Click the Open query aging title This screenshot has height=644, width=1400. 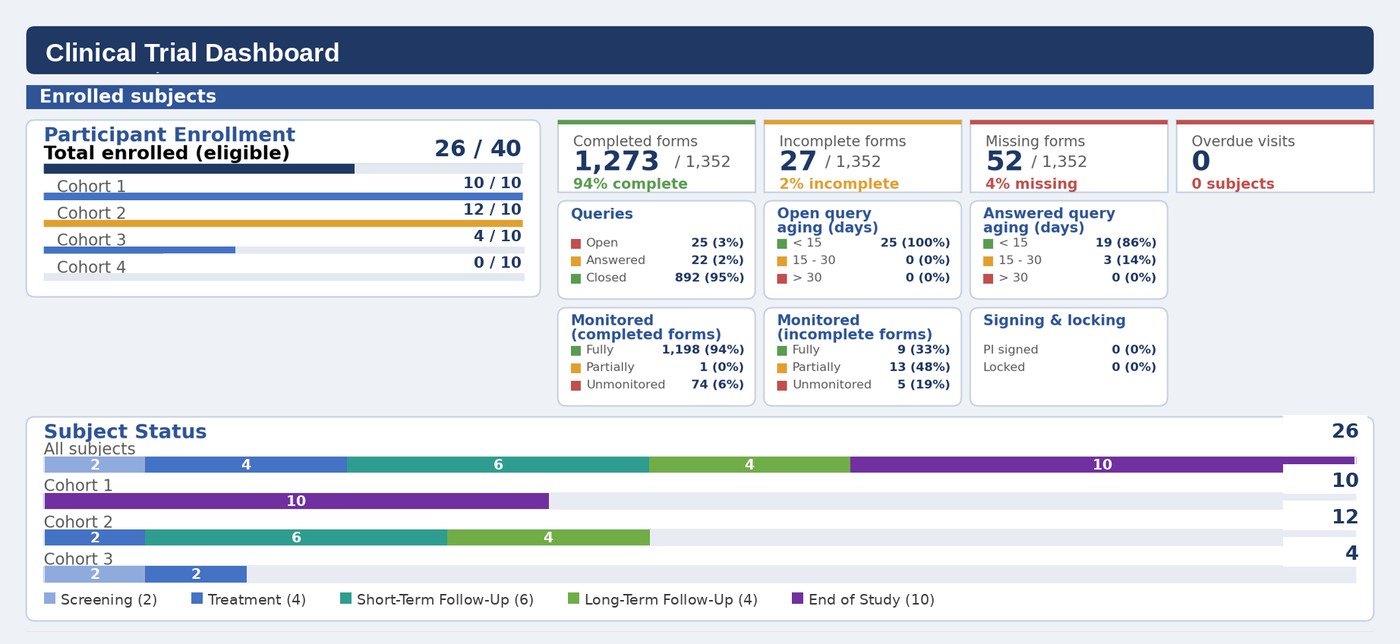coord(824,220)
